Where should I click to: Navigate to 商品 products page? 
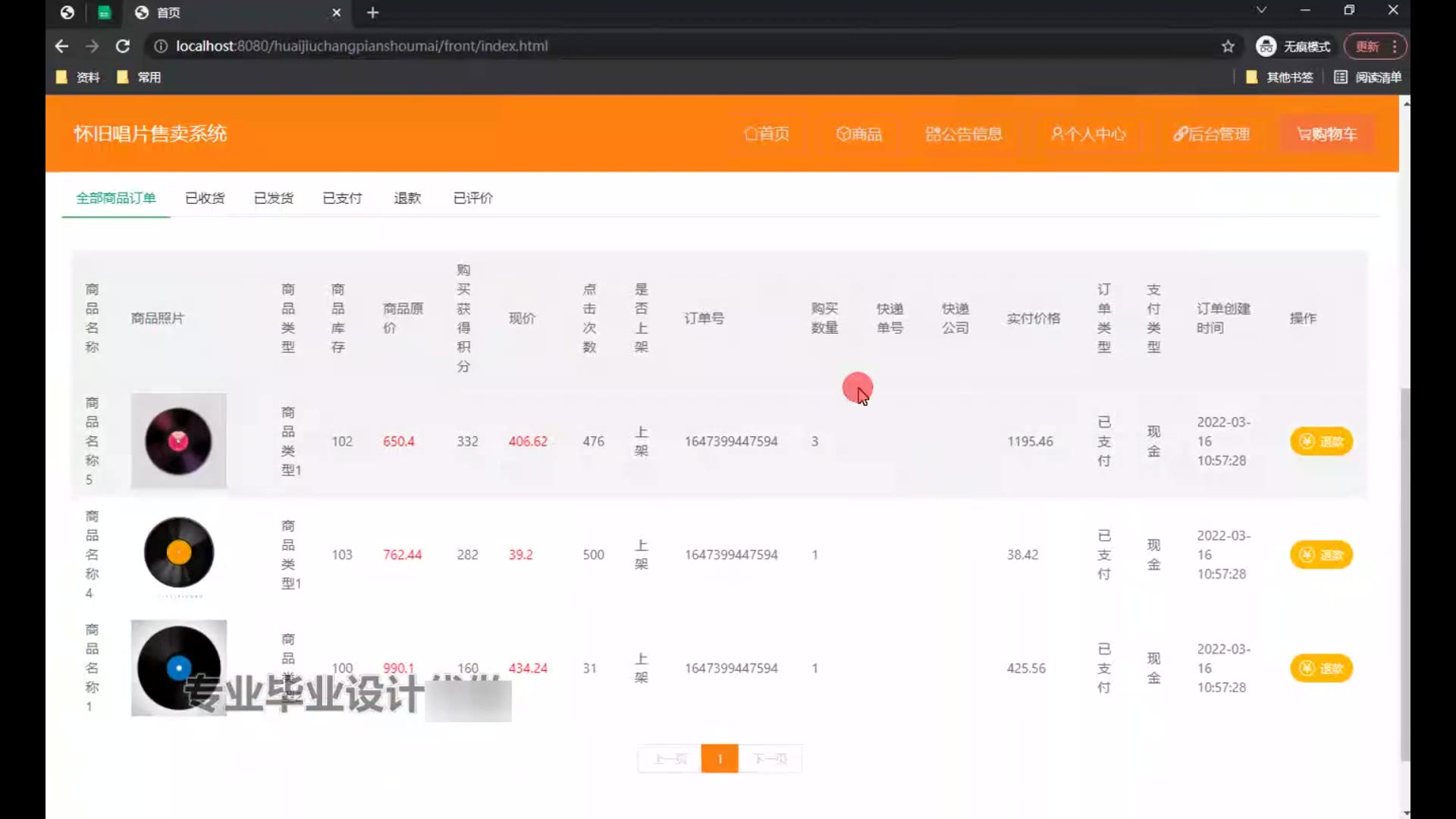(859, 134)
